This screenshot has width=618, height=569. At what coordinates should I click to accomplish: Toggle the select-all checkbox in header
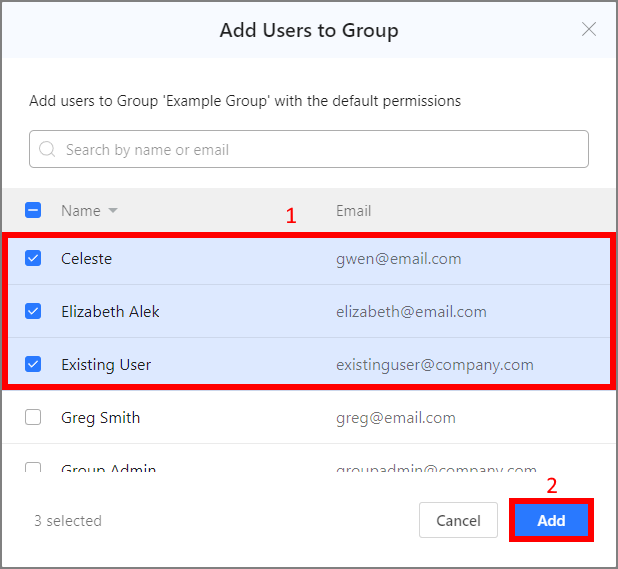point(33,211)
